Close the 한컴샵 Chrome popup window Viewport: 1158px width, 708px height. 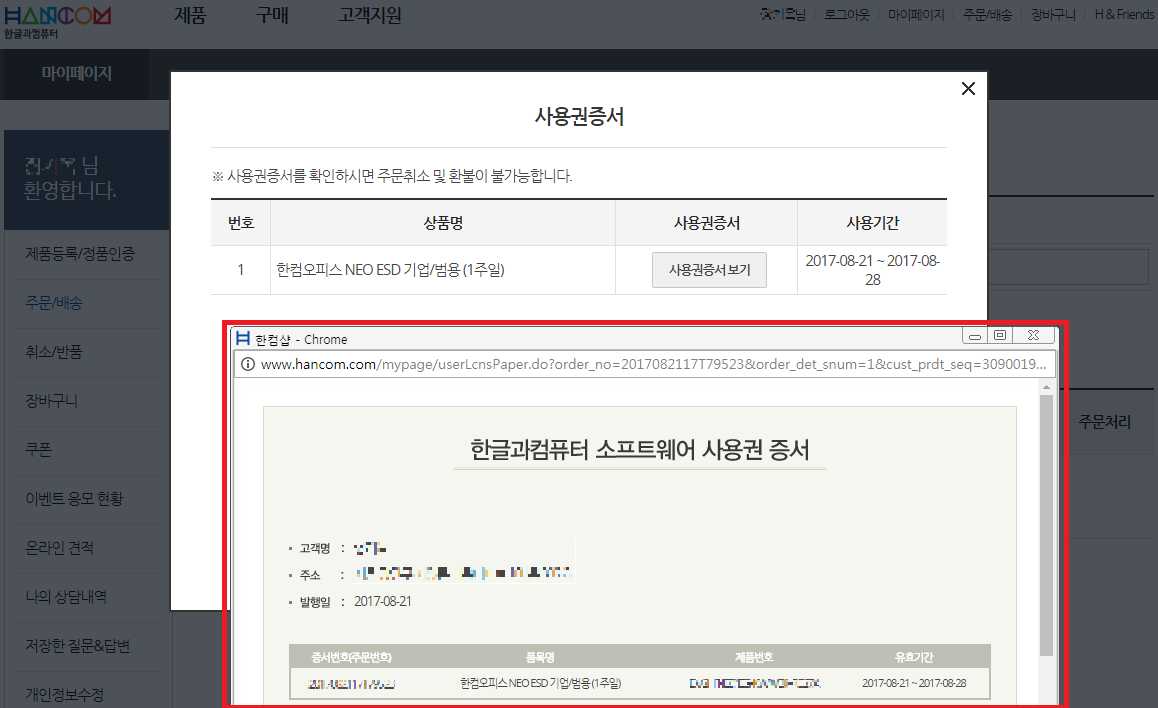coord(1033,336)
